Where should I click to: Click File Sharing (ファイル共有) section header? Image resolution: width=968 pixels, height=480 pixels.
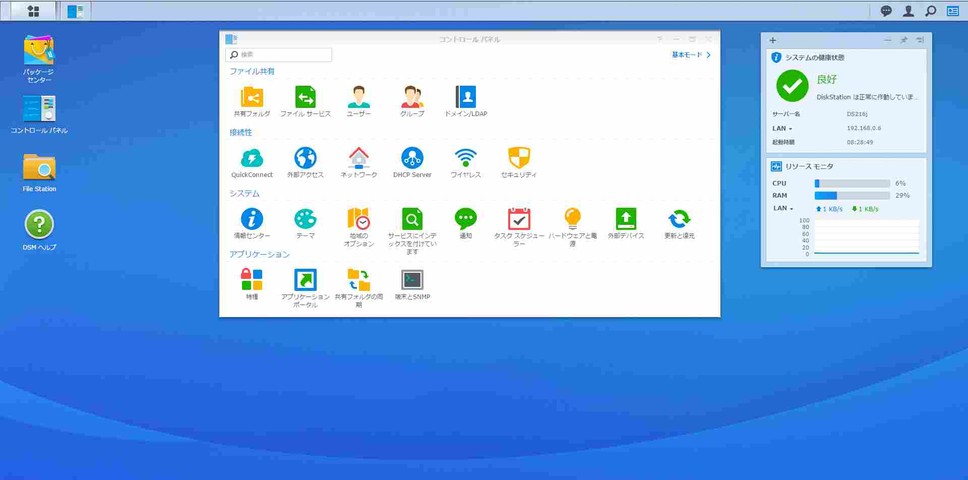point(252,72)
